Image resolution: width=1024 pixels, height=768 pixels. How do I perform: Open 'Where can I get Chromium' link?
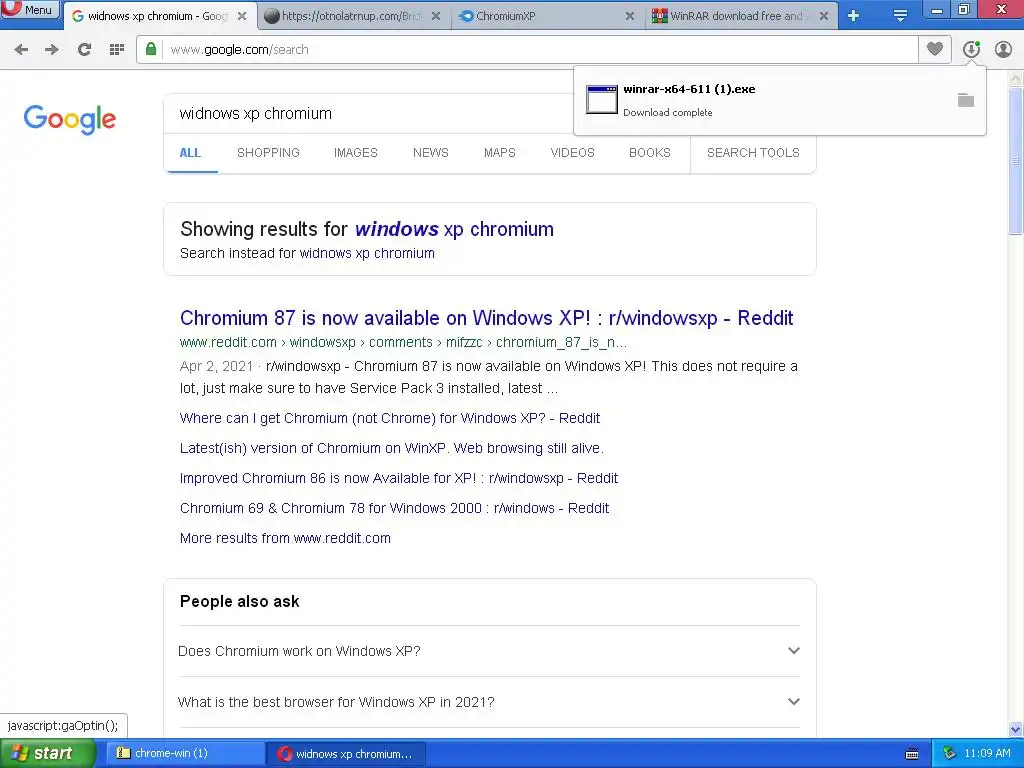pos(390,418)
